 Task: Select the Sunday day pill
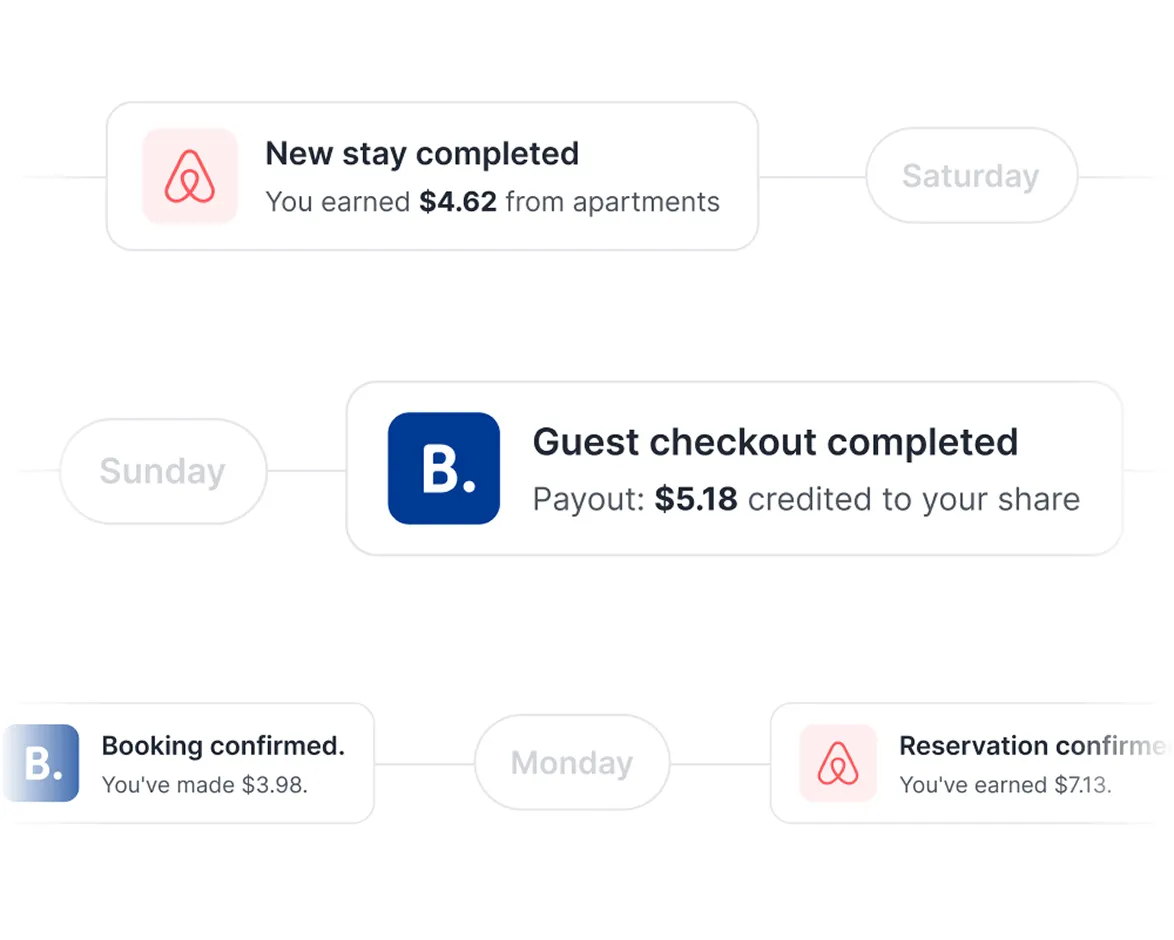click(x=163, y=471)
